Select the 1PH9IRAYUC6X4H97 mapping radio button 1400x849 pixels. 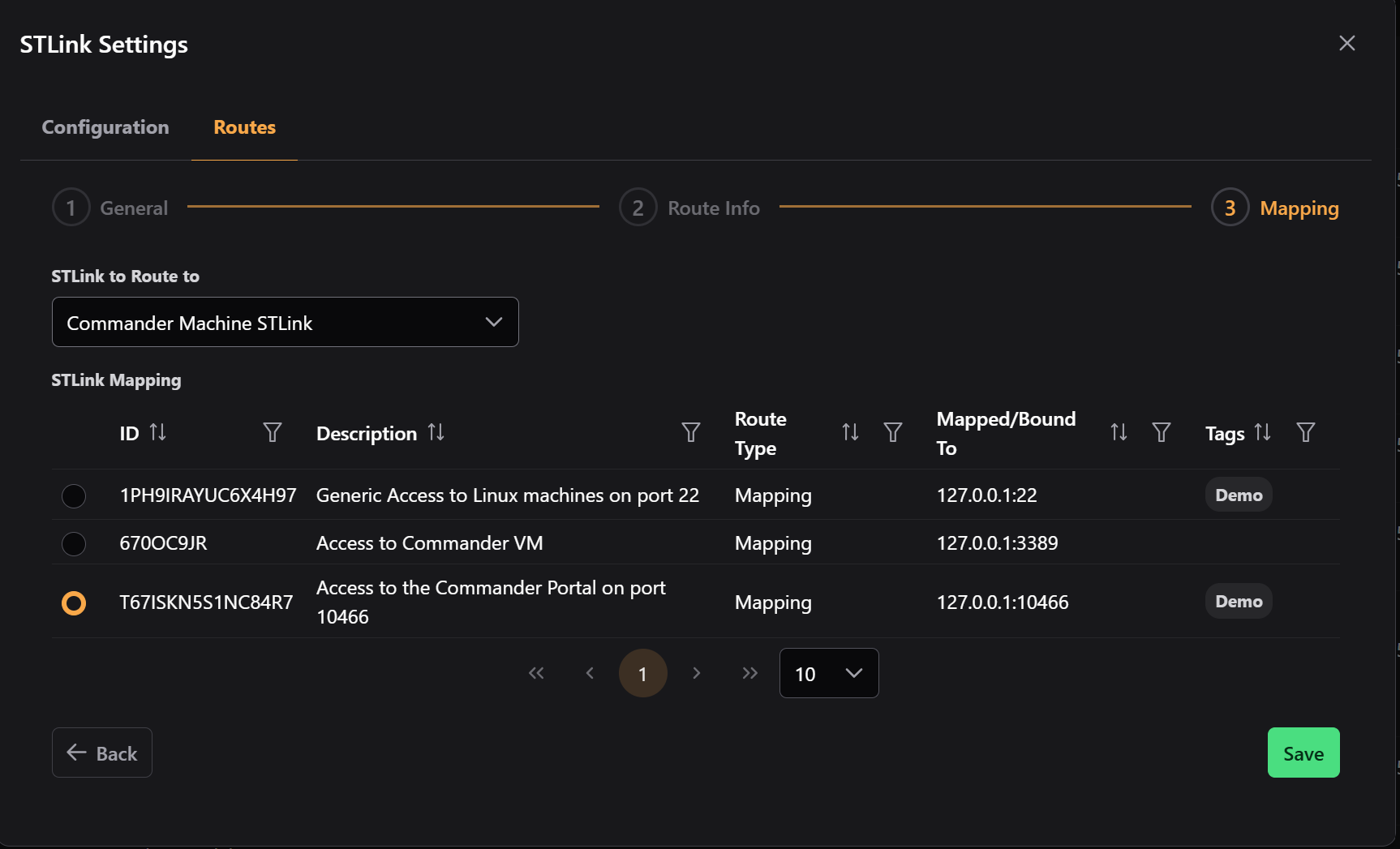coord(74,495)
